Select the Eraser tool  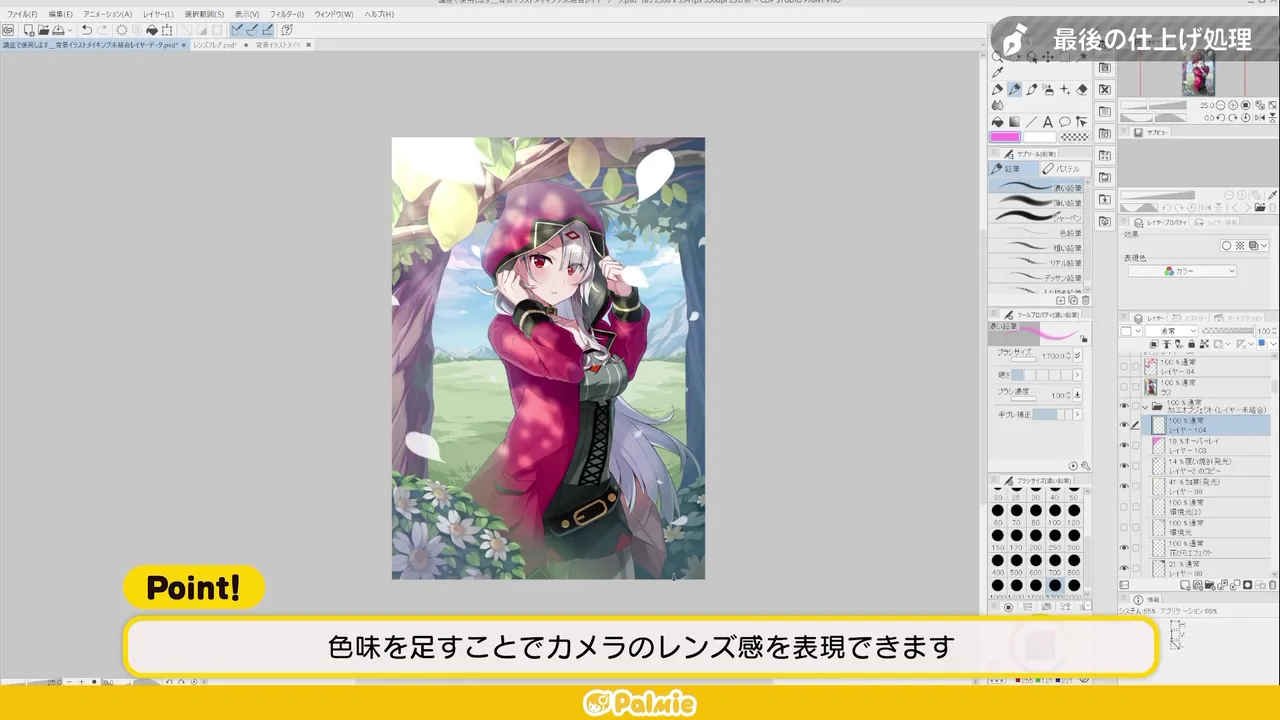1082,89
